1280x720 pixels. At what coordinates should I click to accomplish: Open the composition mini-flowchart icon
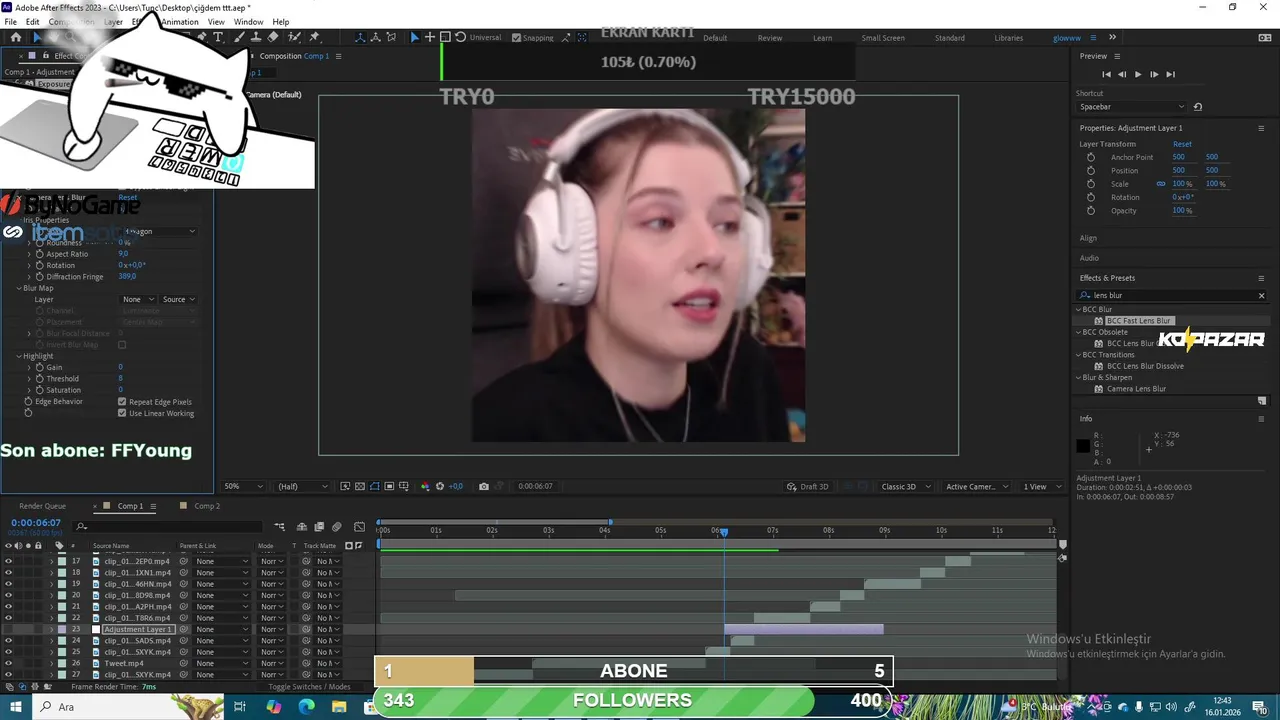(279, 526)
